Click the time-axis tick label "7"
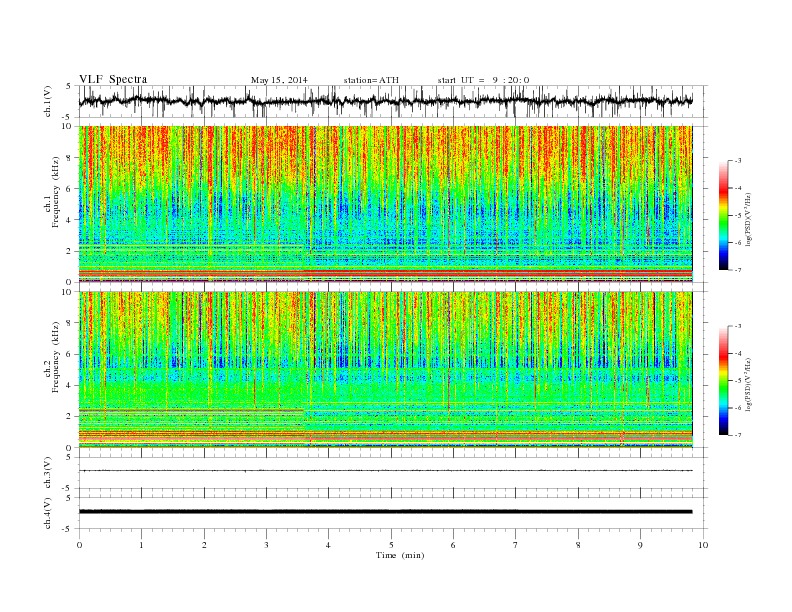 point(516,545)
